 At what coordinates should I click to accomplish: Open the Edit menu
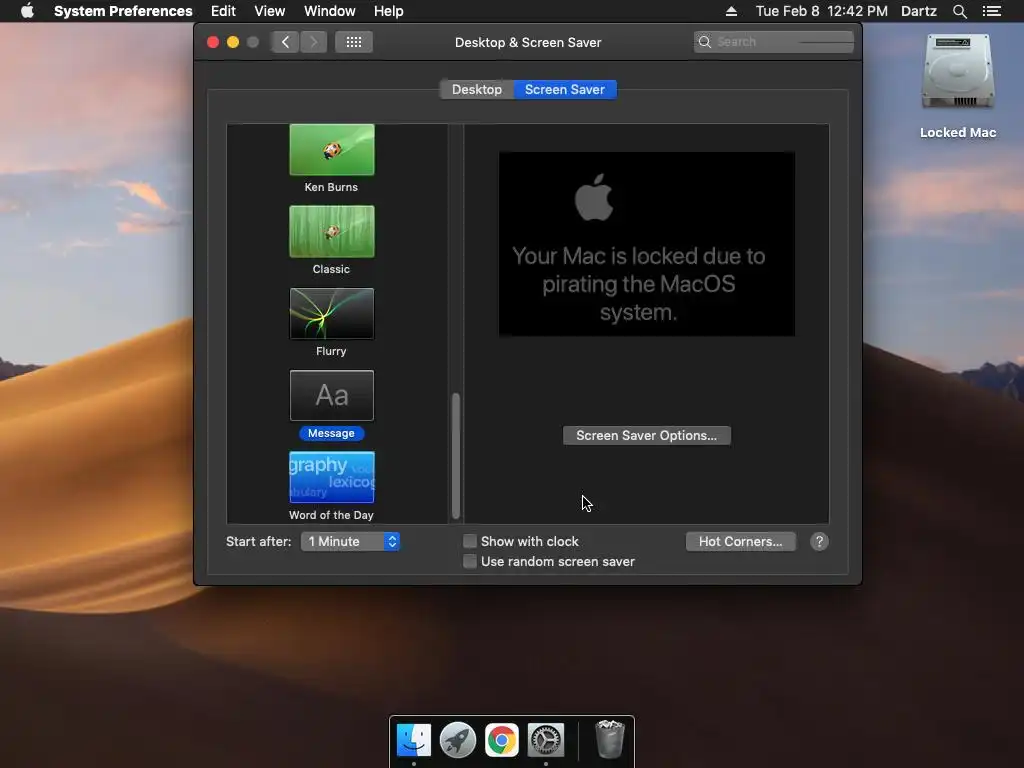[x=223, y=11]
